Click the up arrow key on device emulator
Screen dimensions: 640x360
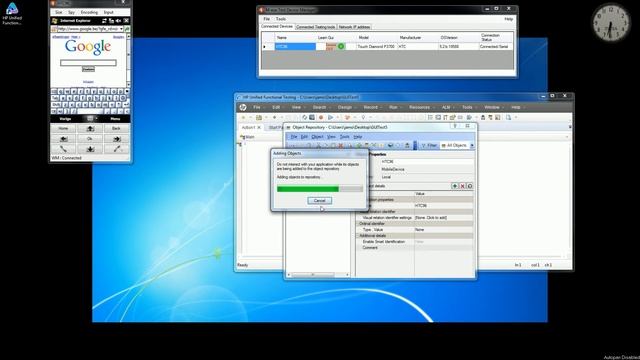(90, 129)
